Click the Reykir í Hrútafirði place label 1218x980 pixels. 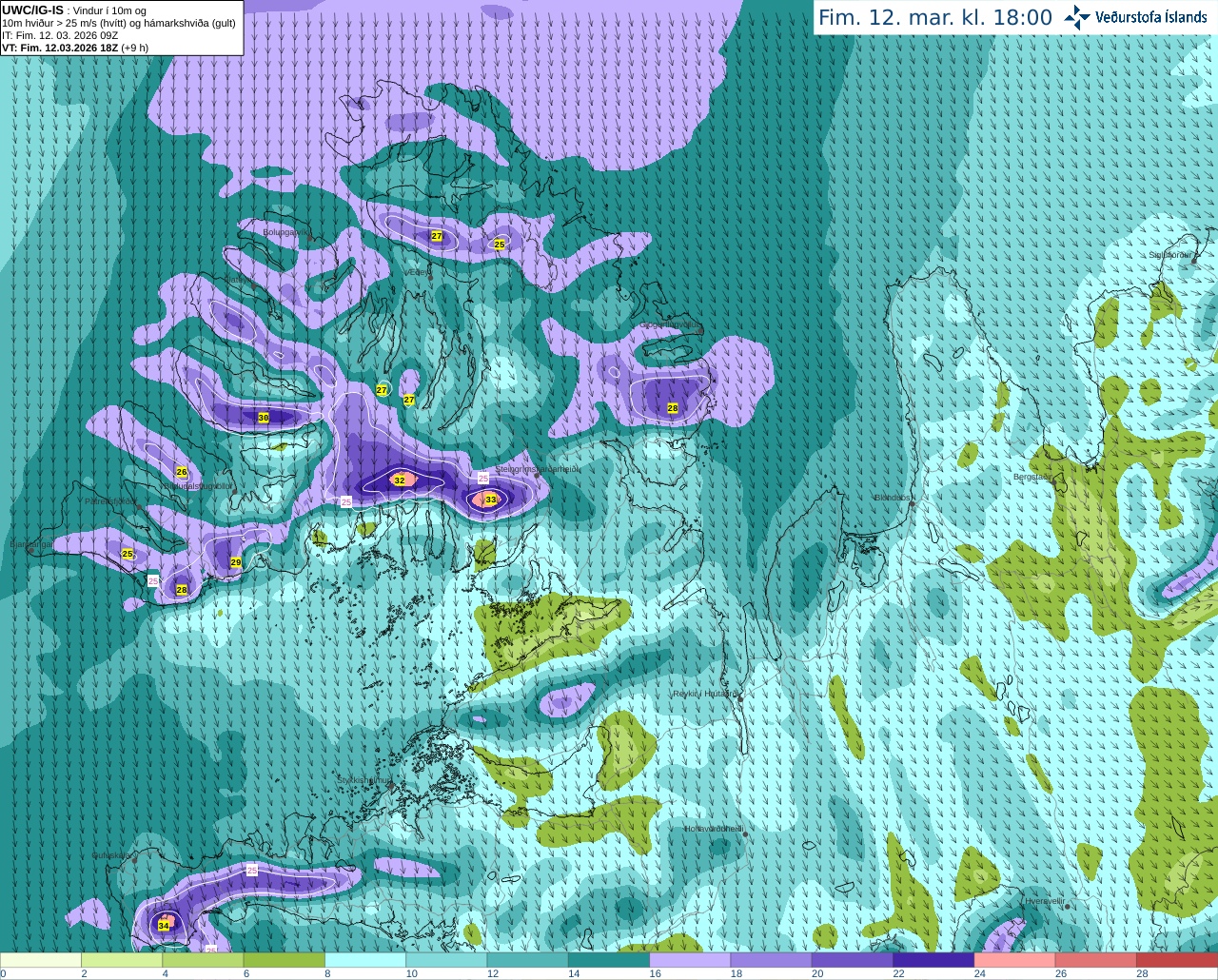tap(705, 694)
